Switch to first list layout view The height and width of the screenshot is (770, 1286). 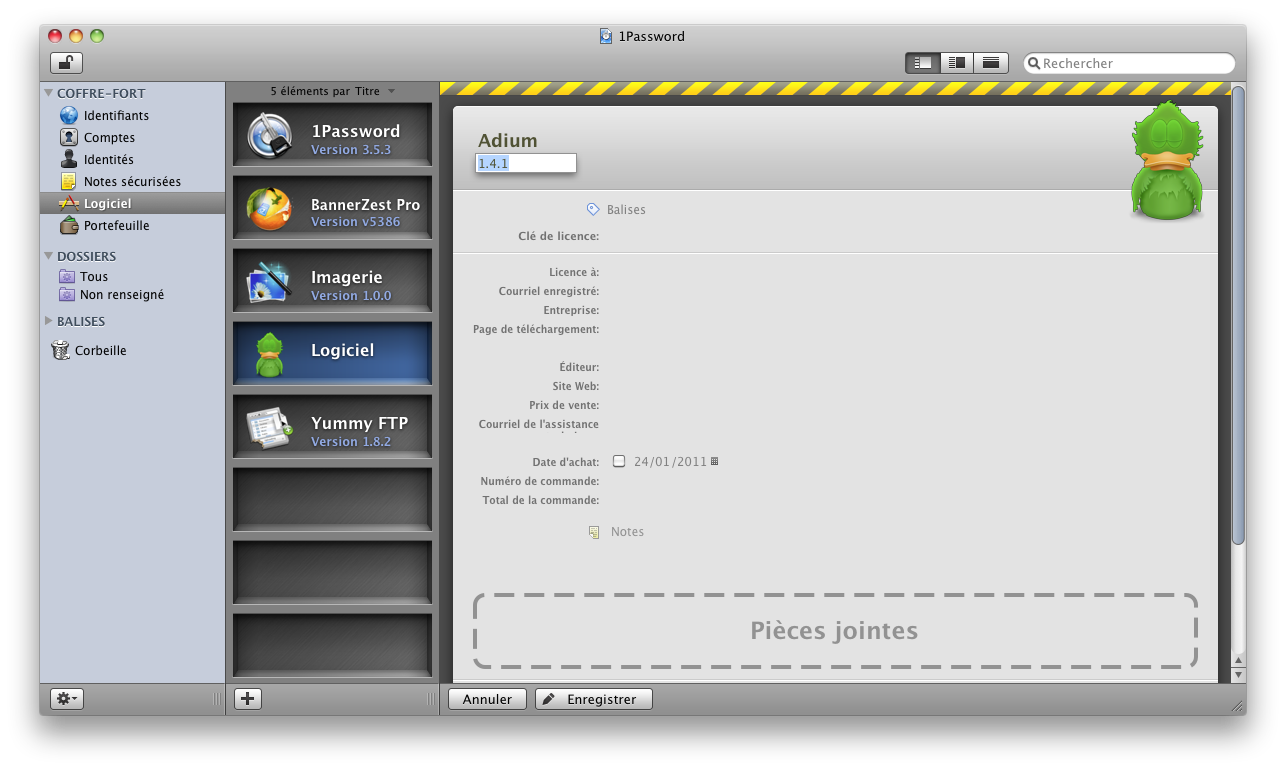923,63
